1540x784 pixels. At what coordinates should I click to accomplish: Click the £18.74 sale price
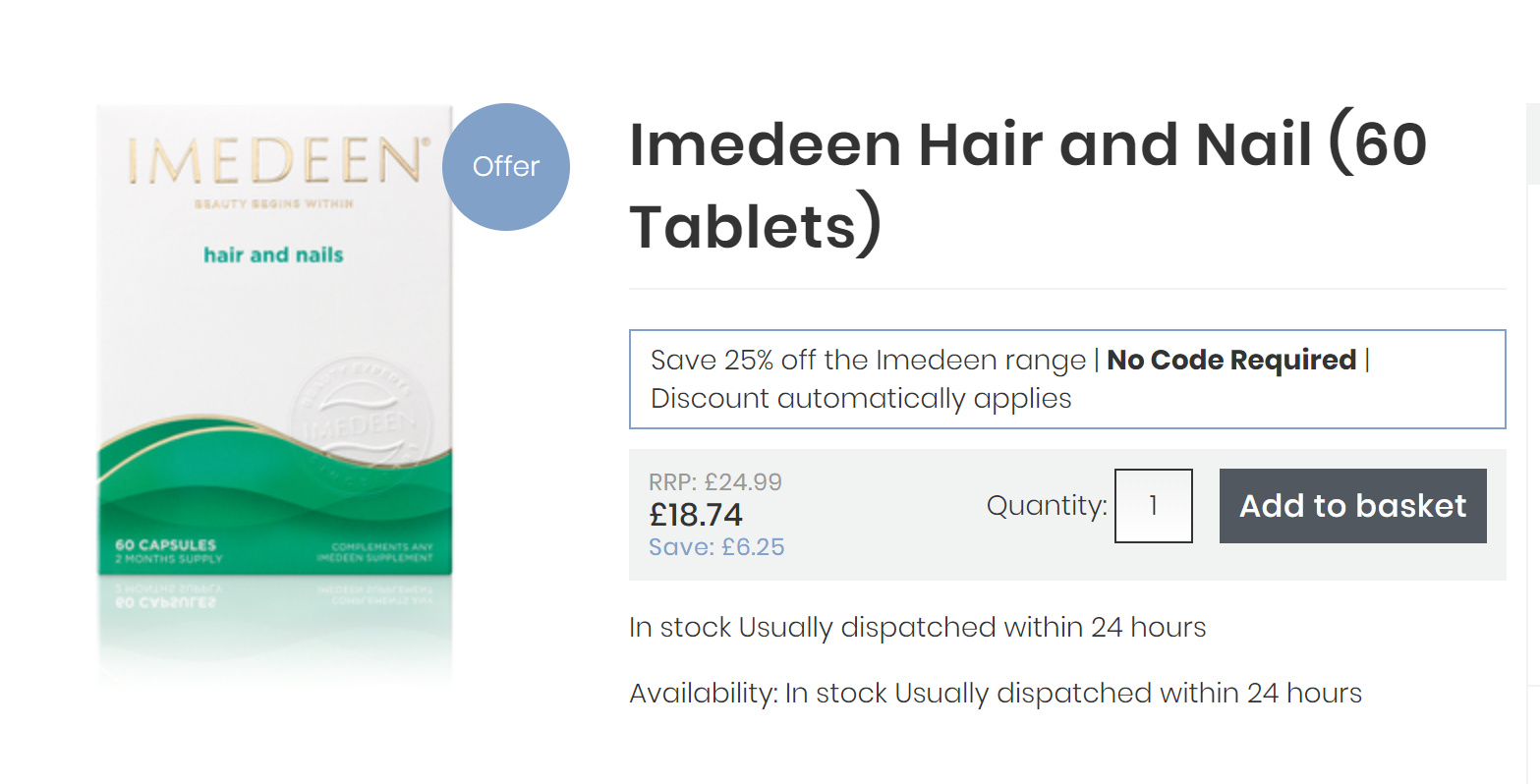coord(696,515)
